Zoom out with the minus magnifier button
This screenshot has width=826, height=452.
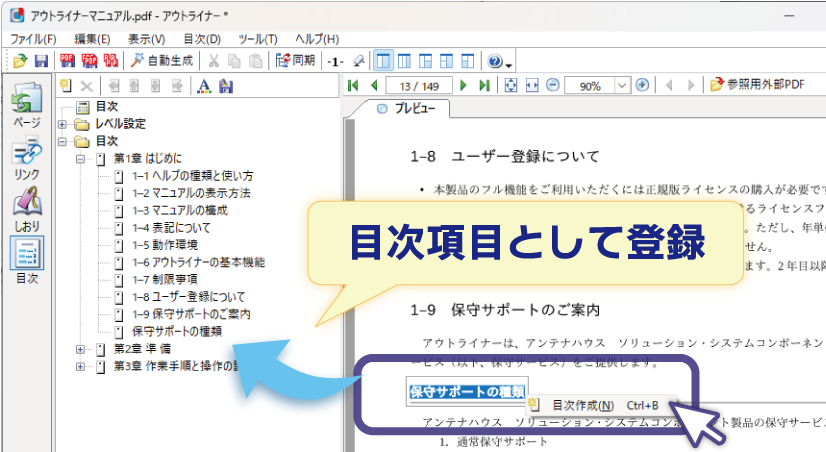[553, 85]
